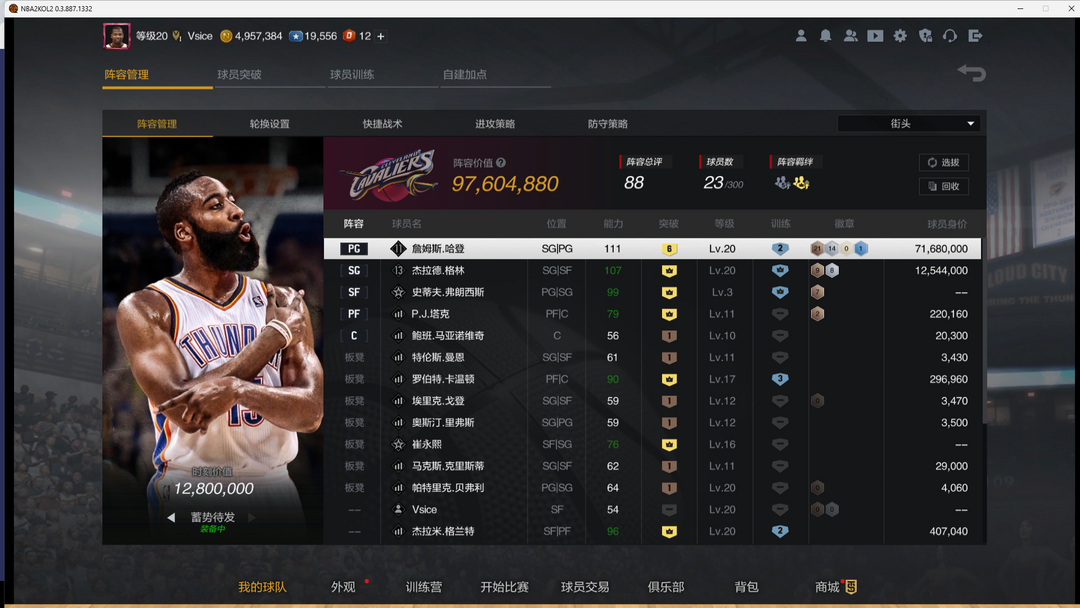The width and height of the screenshot is (1080, 608).
Task: Select the SF position slot
Action: (354, 293)
